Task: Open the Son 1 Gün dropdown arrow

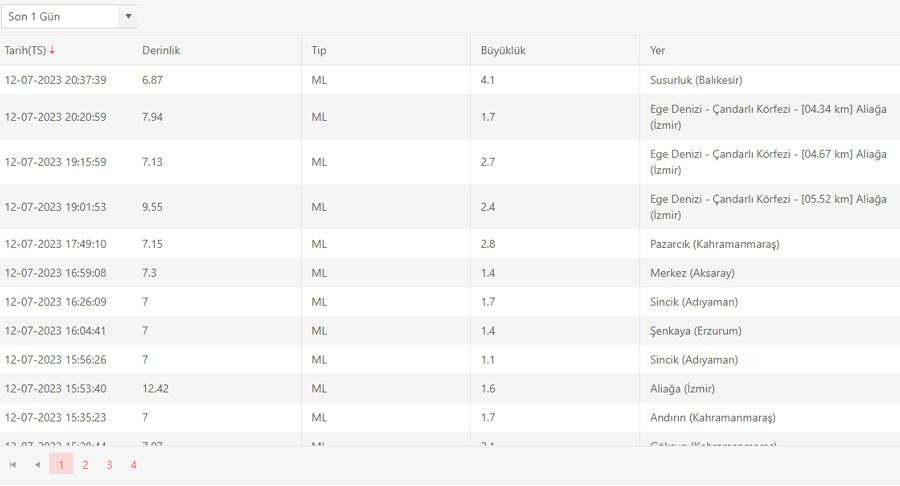Action: 127,17
